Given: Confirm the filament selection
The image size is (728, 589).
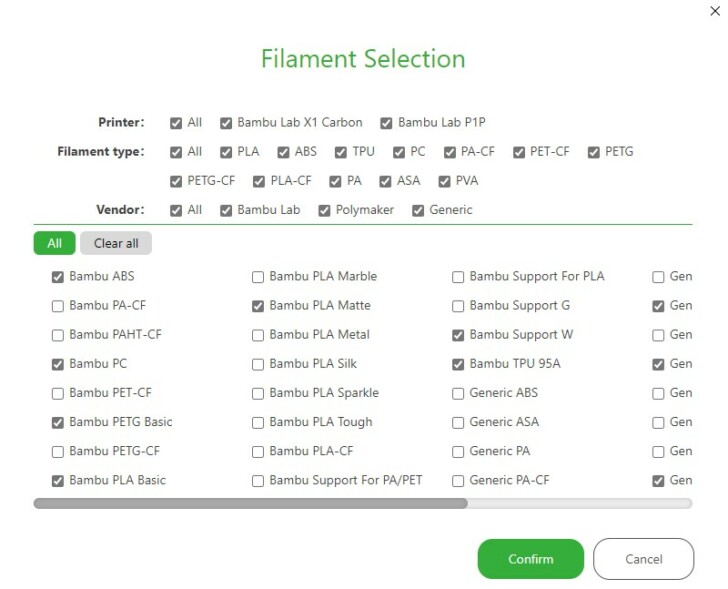Looking at the screenshot, I should (x=530, y=559).
